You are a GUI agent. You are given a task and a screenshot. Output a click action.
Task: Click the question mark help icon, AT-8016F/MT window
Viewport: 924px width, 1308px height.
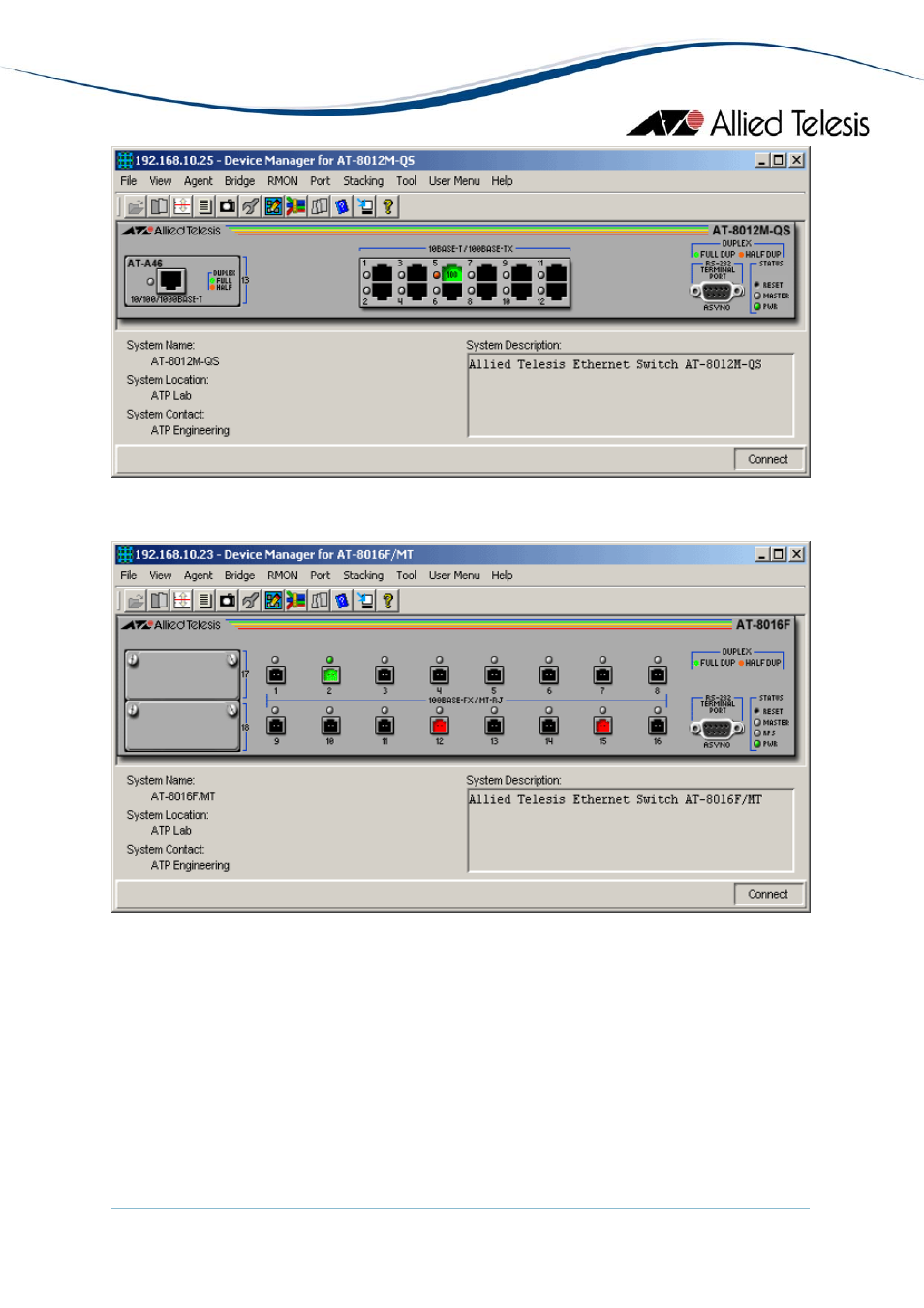coord(387,601)
